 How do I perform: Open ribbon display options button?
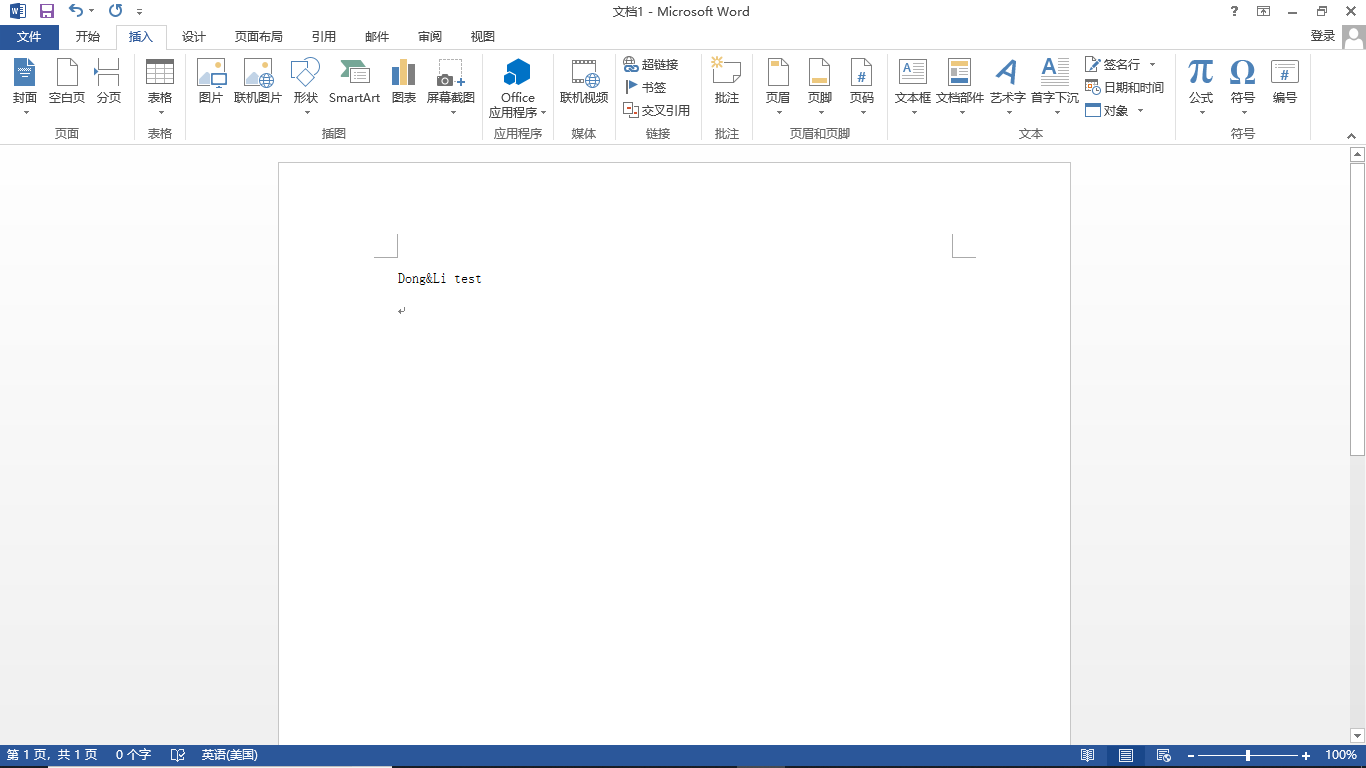pos(1264,11)
